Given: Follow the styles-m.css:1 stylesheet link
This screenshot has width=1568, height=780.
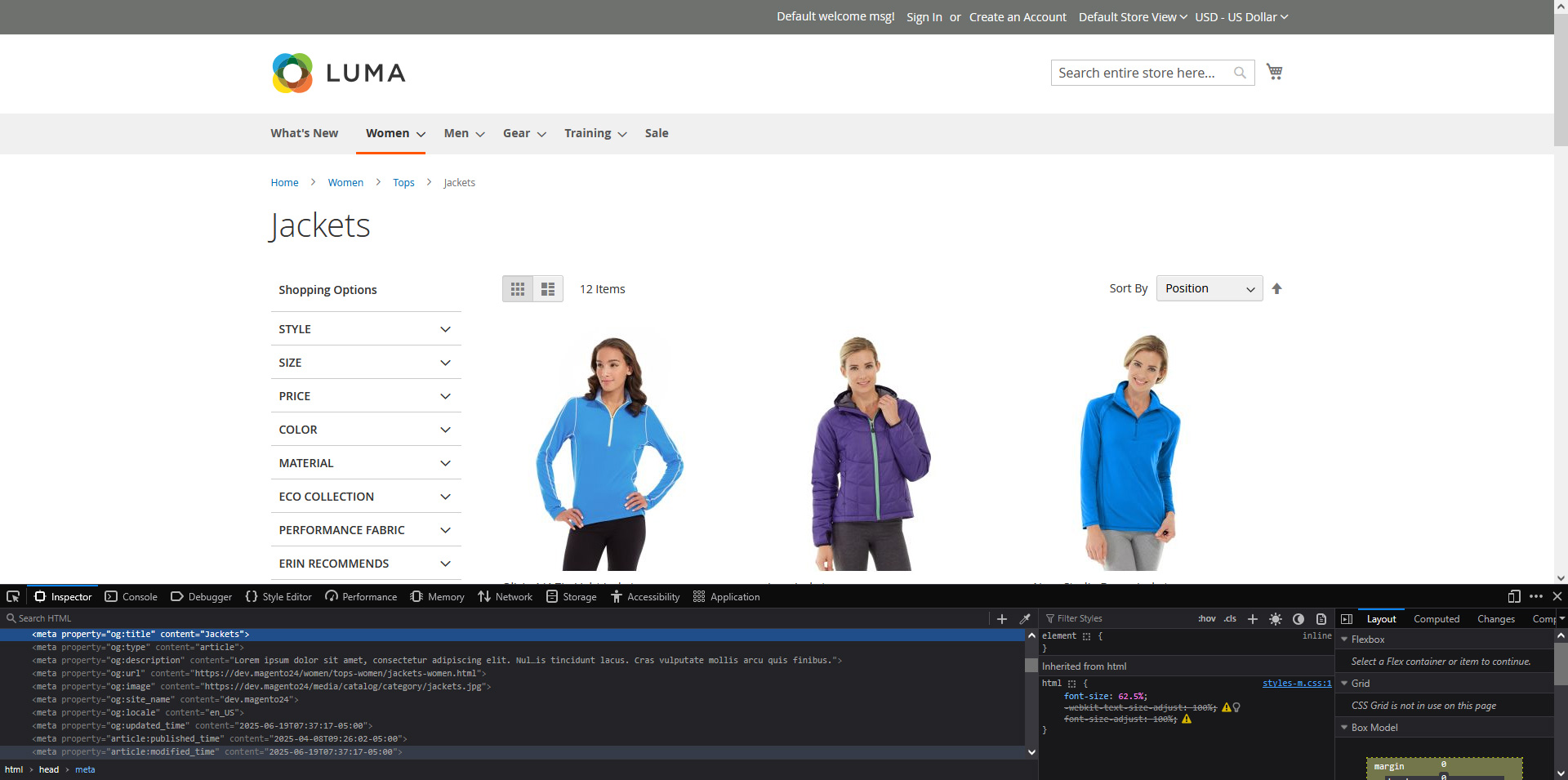Looking at the screenshot, I should [x=1295, y=683].
